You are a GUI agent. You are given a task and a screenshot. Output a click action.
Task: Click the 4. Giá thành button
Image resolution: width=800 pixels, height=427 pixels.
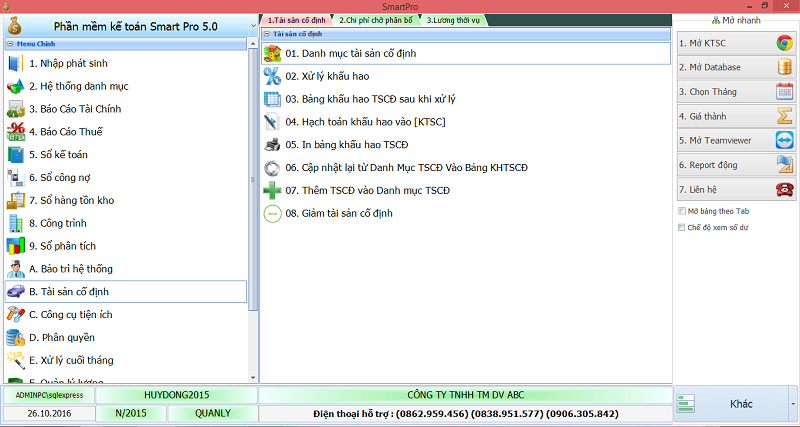pos(736,116)
